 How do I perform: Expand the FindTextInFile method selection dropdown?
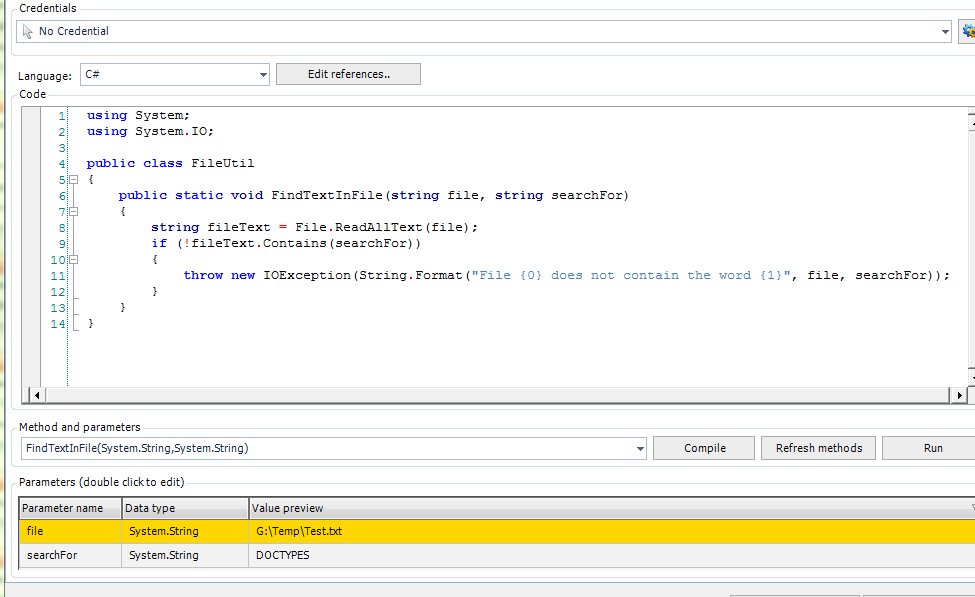(640, 449)
